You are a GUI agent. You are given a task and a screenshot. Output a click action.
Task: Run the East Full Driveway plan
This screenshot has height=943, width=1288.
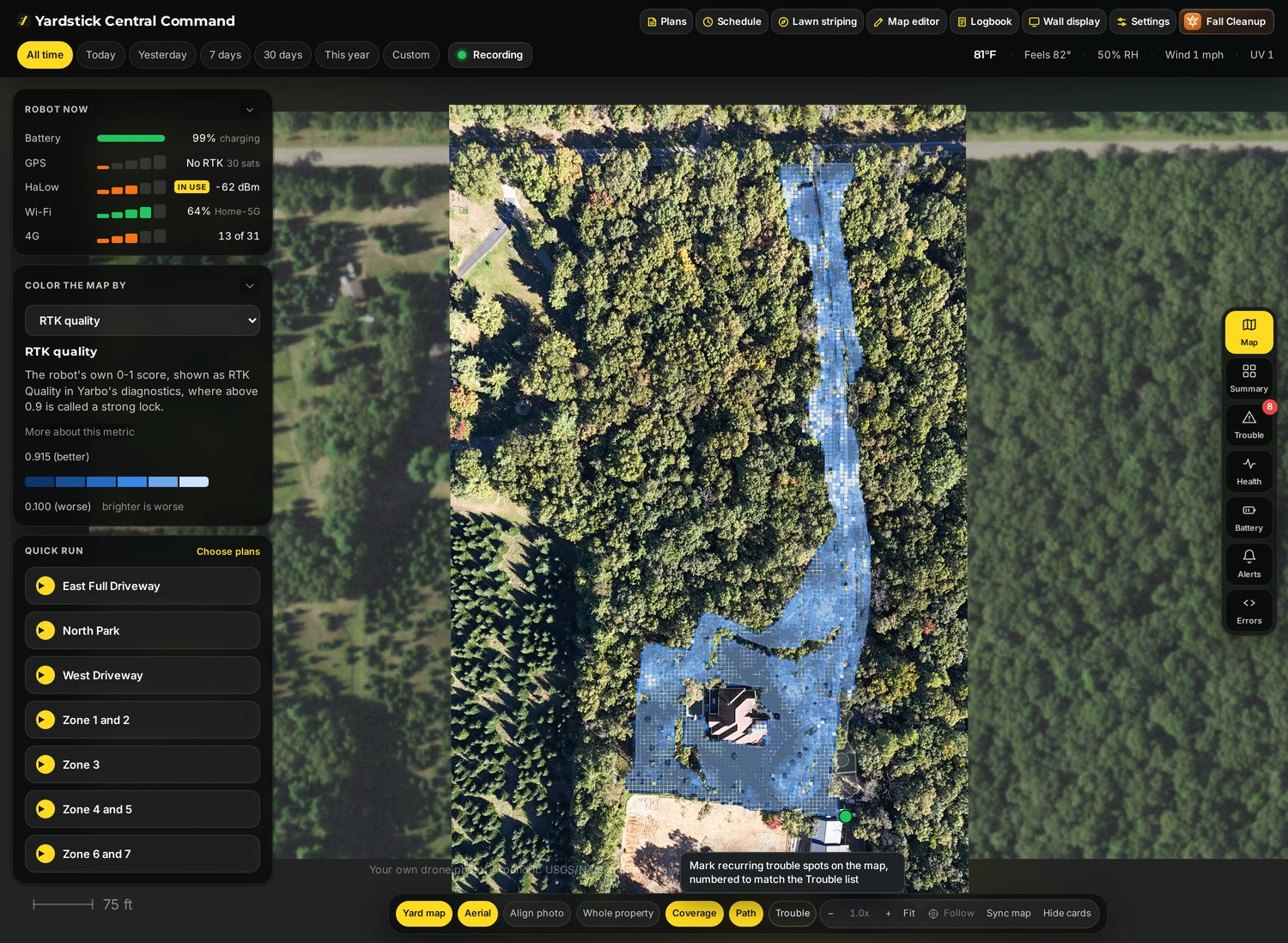[143, 586]
